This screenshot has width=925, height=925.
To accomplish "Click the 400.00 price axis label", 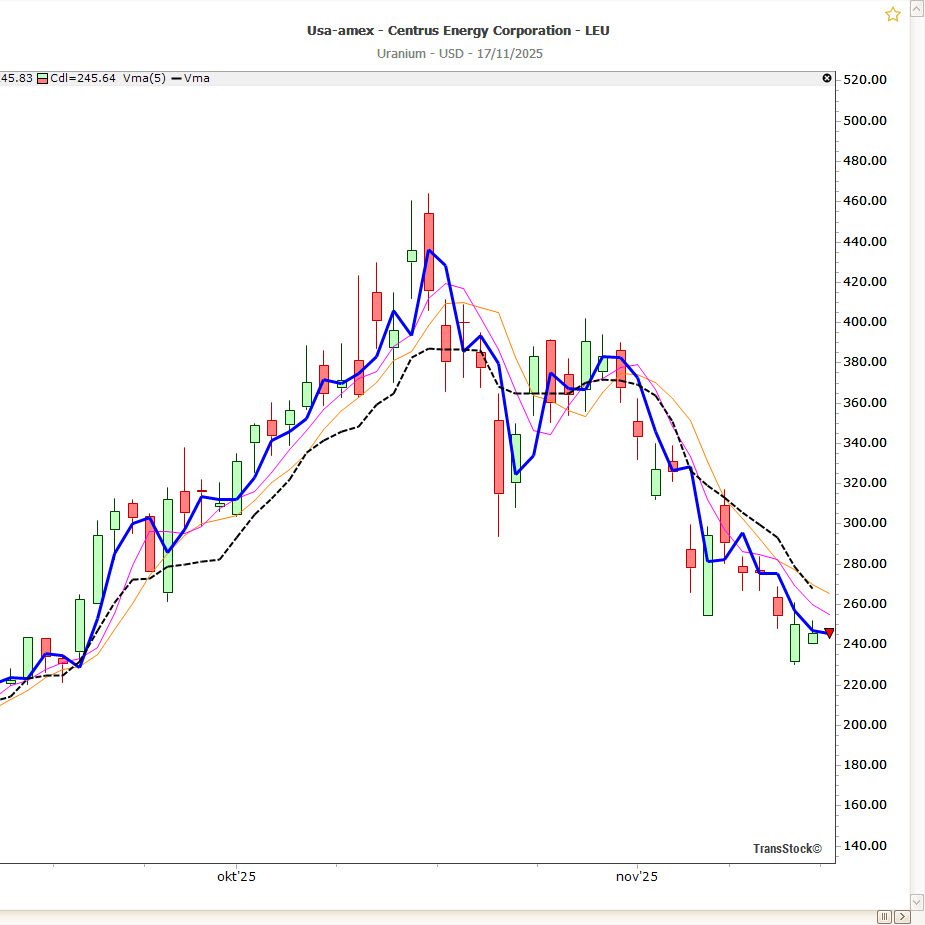I will [865, 322].
